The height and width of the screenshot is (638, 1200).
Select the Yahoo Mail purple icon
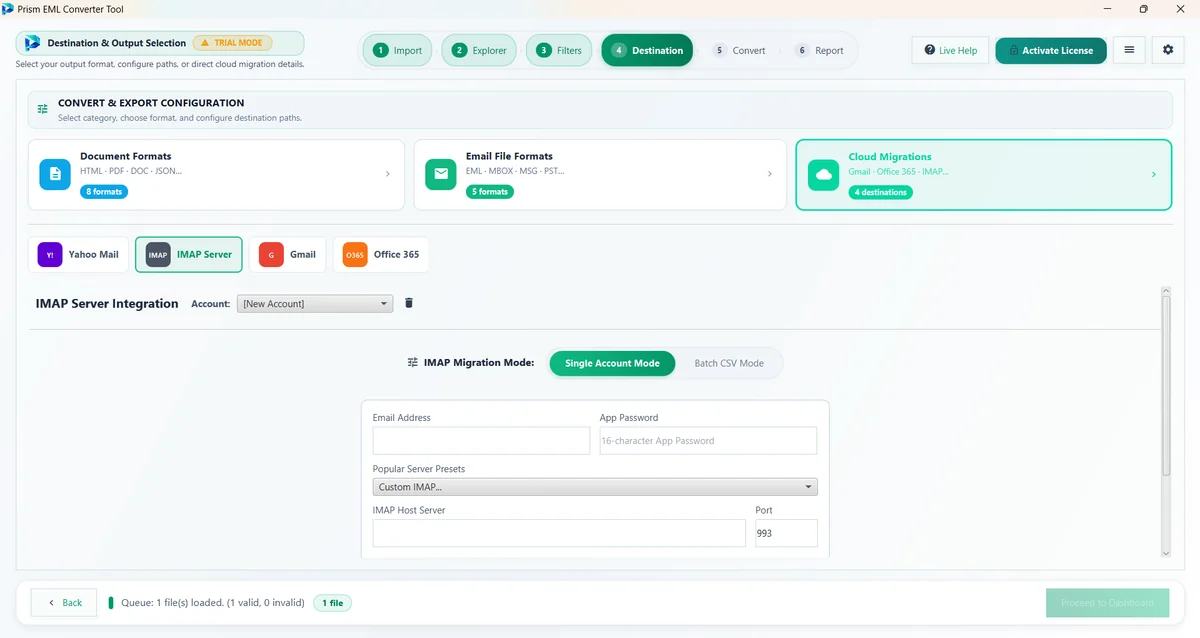coord(50,255)
